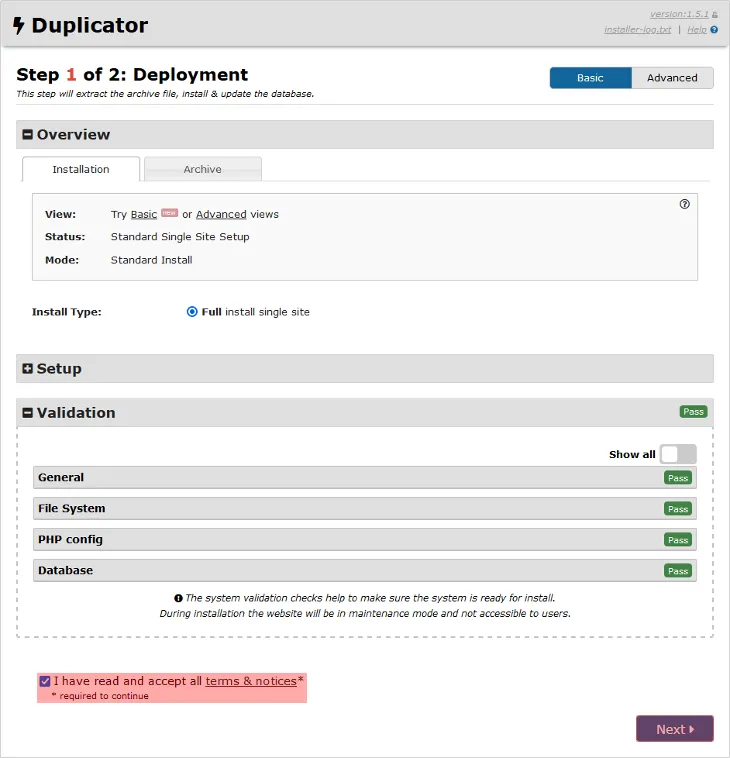Click the Pass badge in General row
Screen dimensions: 730x758
pos(678,478)
